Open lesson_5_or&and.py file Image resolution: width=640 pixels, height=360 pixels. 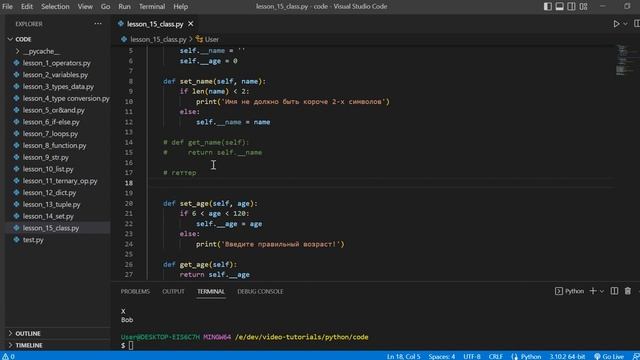tap(53, 110)
